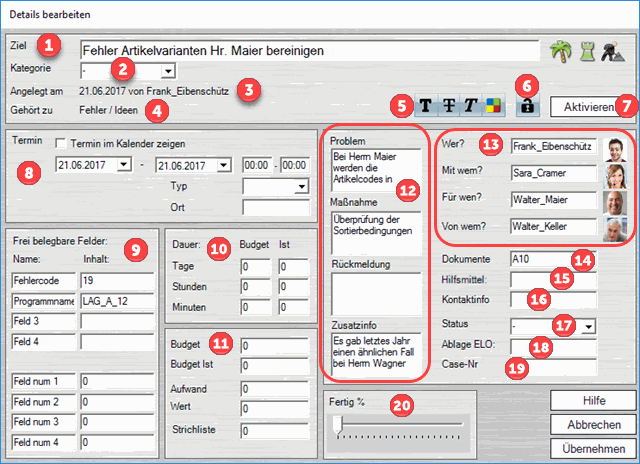Click the Abbrechen button
The width and height of the screenshot is (640, 464).
(x=593, y=424)
